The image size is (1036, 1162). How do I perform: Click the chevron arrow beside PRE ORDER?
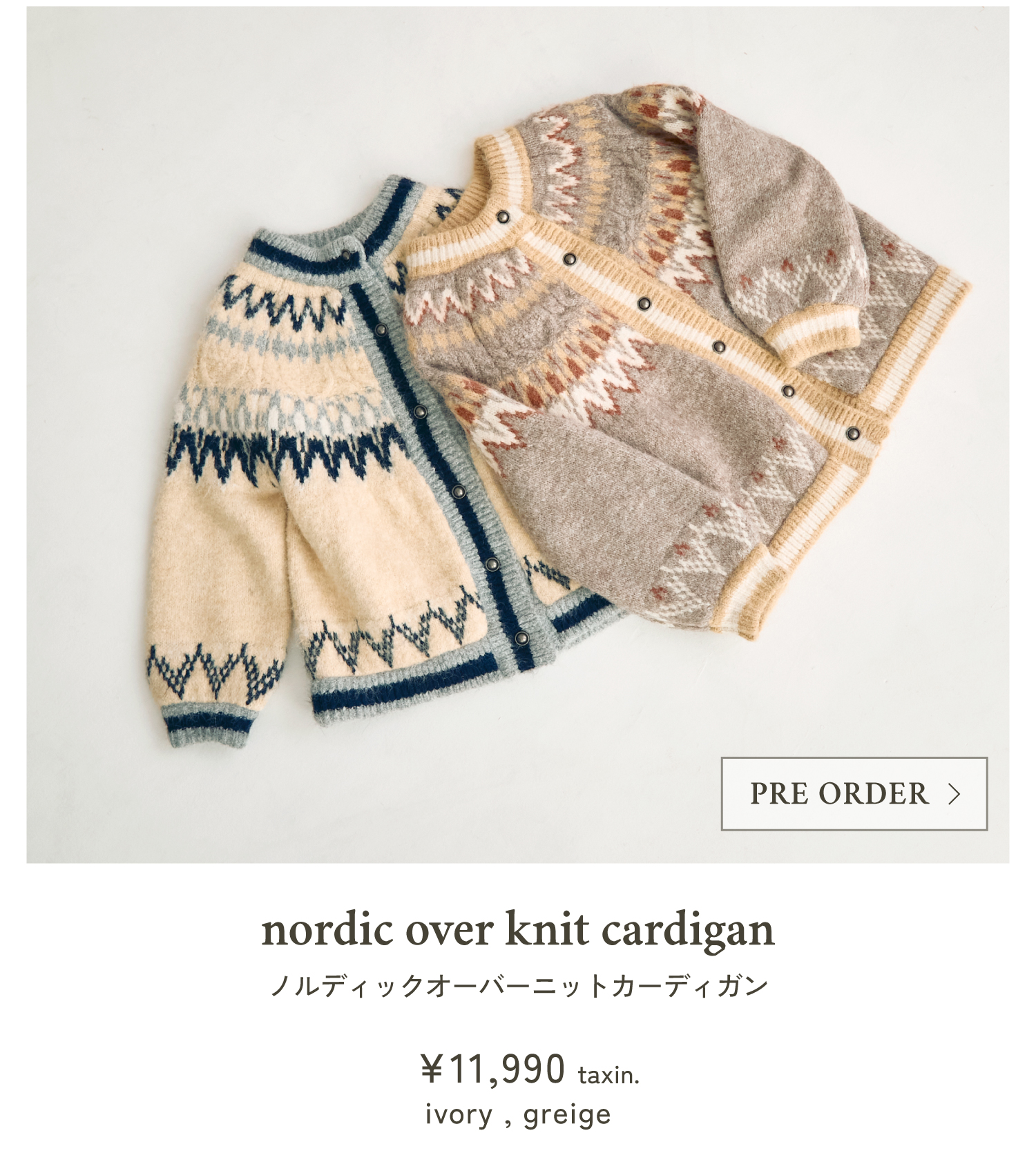(x=955, y=794)
